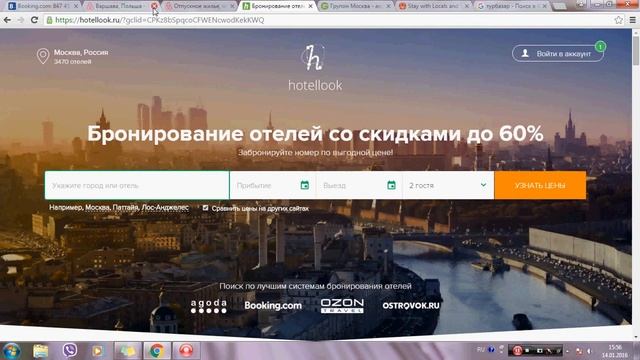Image resolution: width=640 pixels, height=360 pixels.
Task: Click the volume speaker tray icon
Action: (x=589, y=351)
